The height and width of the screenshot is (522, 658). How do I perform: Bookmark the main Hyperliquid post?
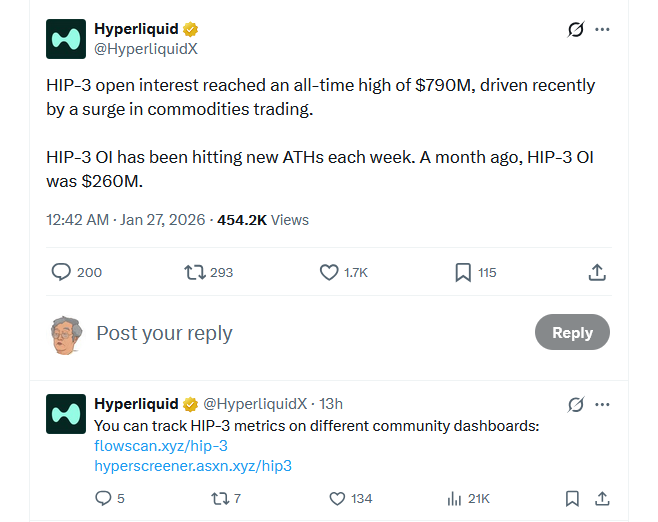464,271
